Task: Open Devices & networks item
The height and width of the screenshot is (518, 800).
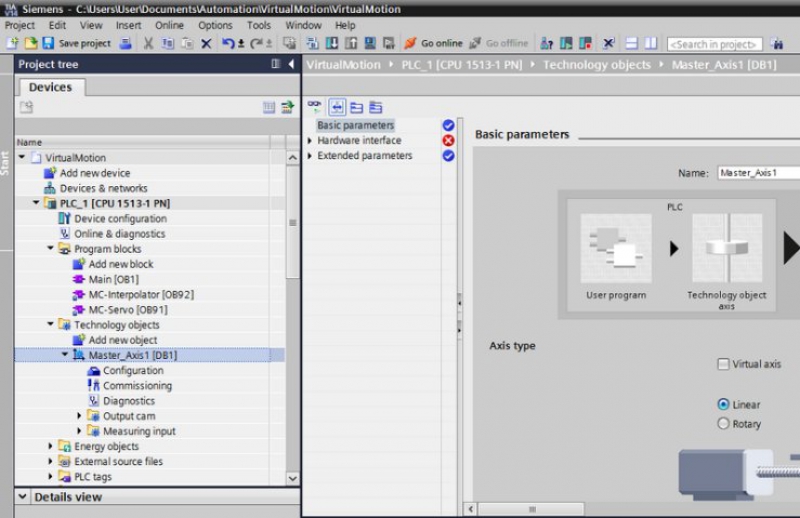Action: [x=104, y=188]
